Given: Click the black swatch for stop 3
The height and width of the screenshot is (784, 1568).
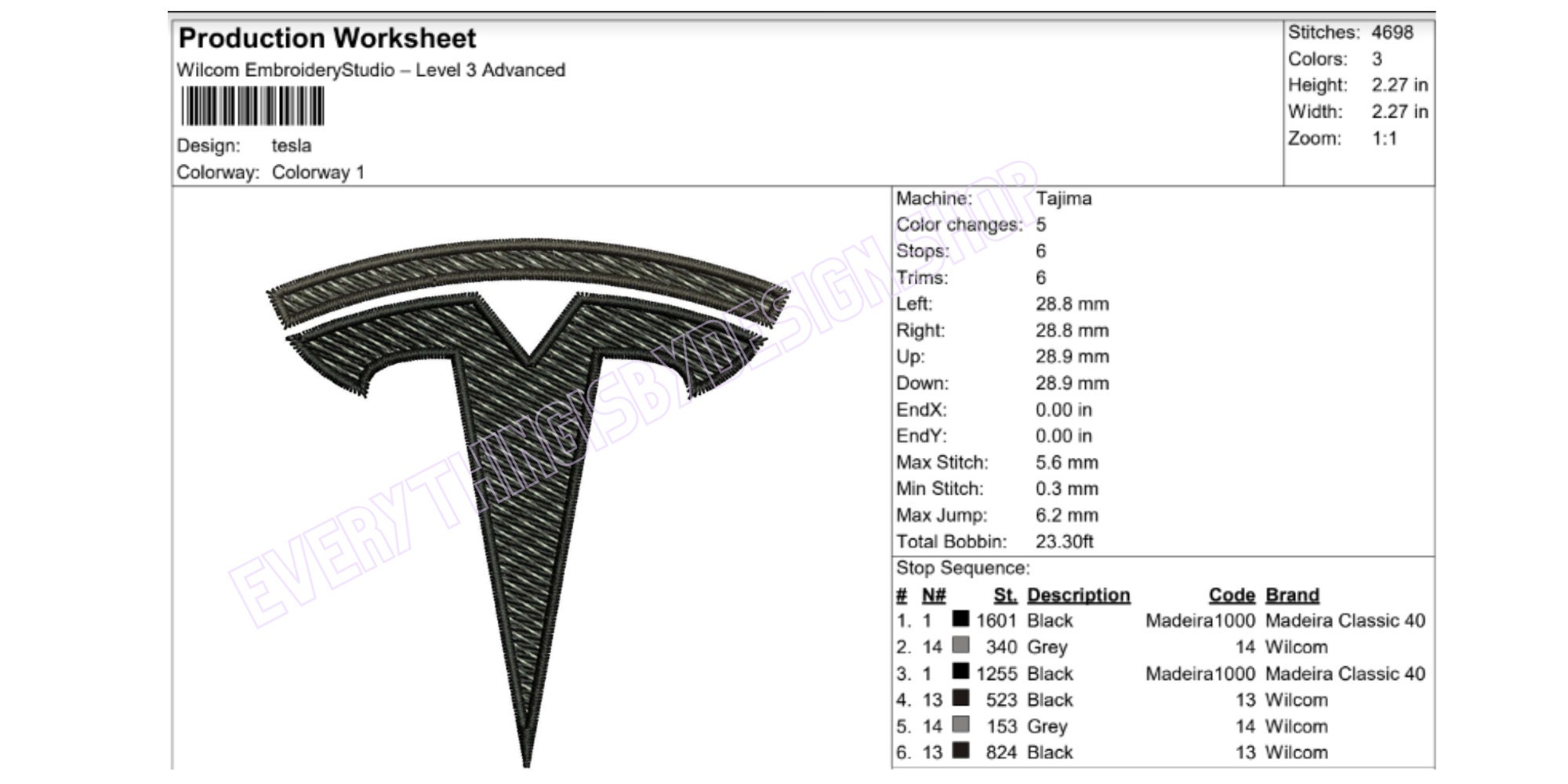Looking at the screenshot, I should pos(960,673).
